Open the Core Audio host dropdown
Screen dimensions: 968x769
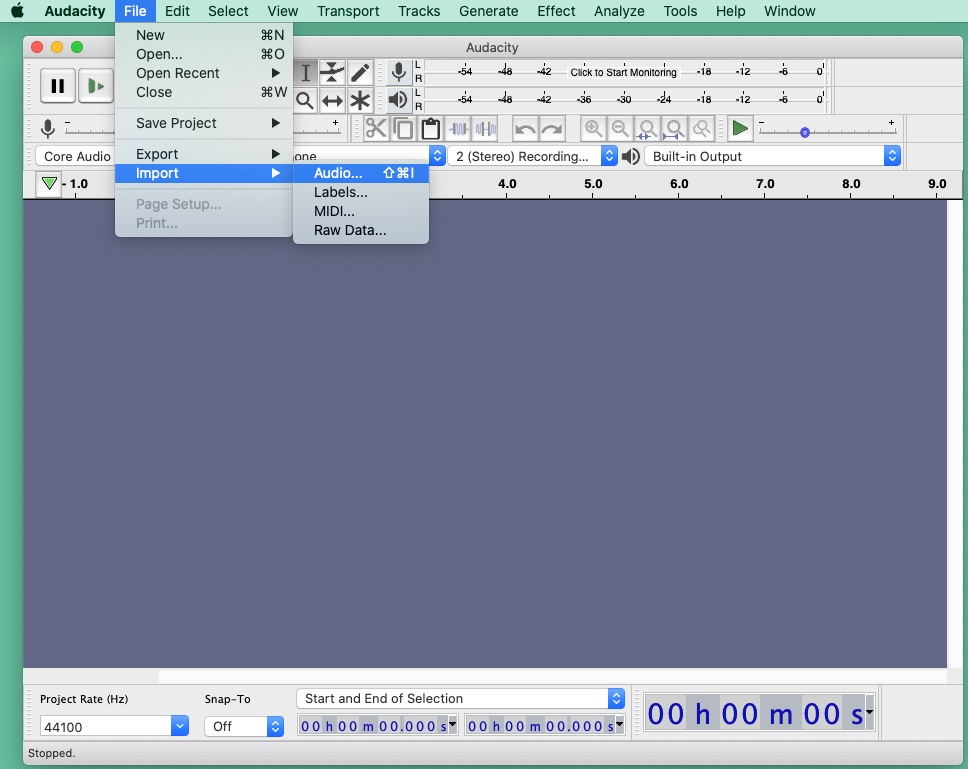[x=77, y=156]
